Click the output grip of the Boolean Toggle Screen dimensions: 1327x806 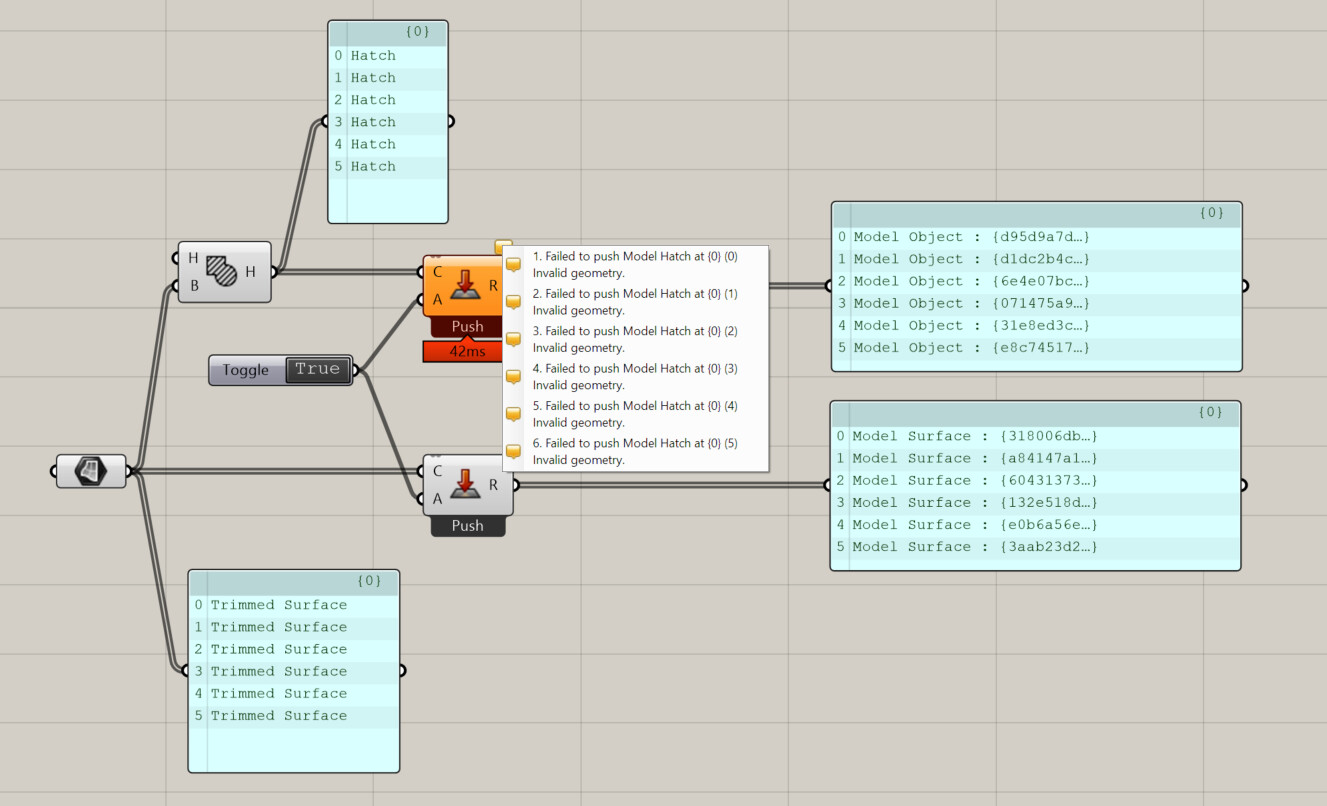click(357, 372)
